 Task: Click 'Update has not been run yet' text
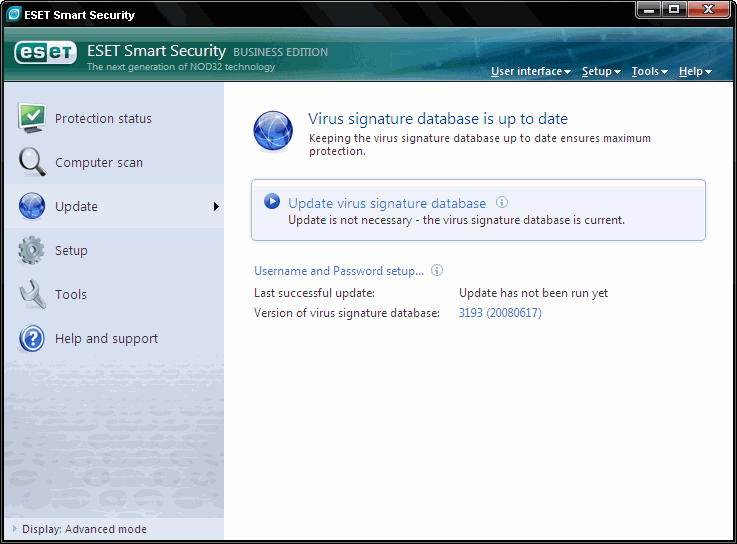coord(533,293)
